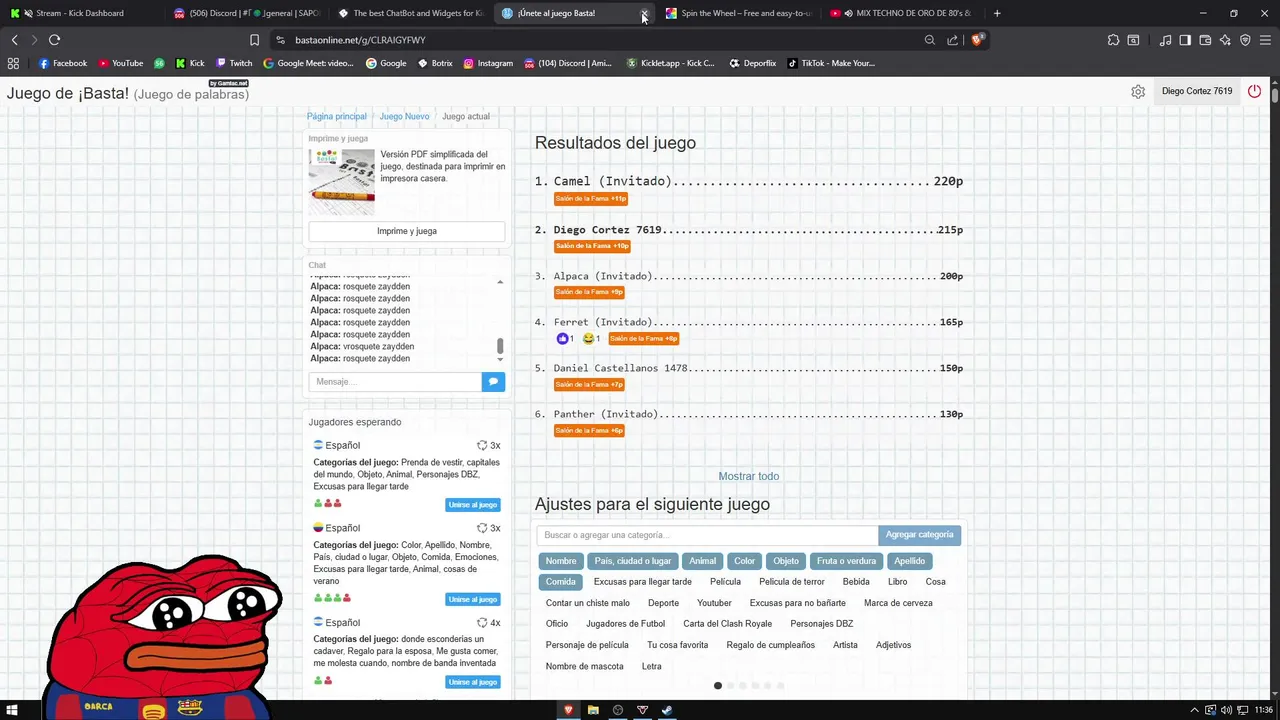The height and width of the screenshot is (720, 1280).
Task: Switch to Stream - Kick Dashboard tab
Action: (80, 13)
